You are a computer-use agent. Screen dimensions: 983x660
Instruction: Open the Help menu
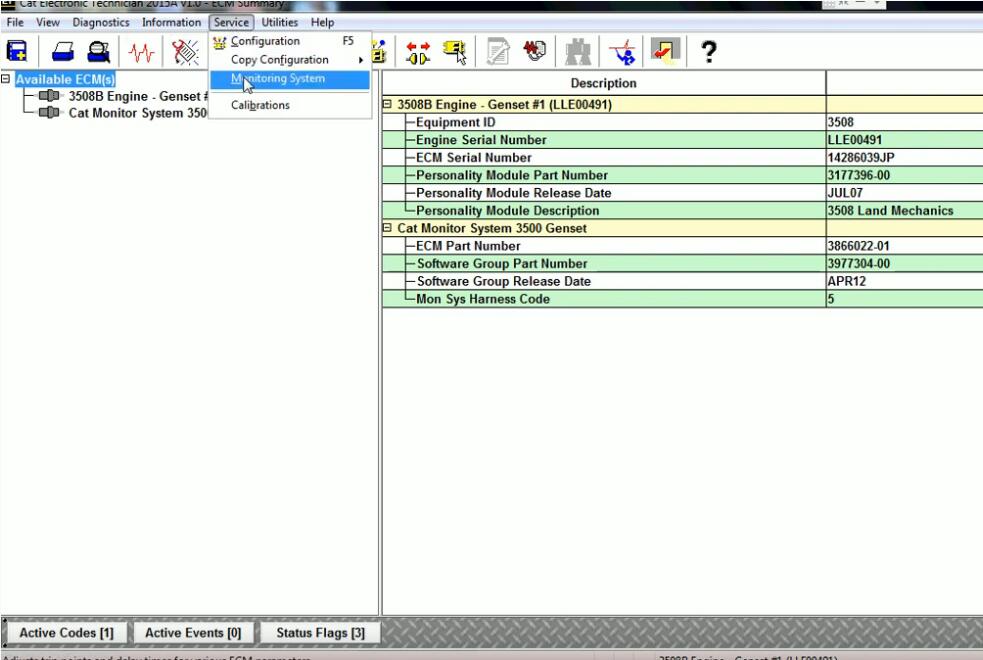click(322, 22)
